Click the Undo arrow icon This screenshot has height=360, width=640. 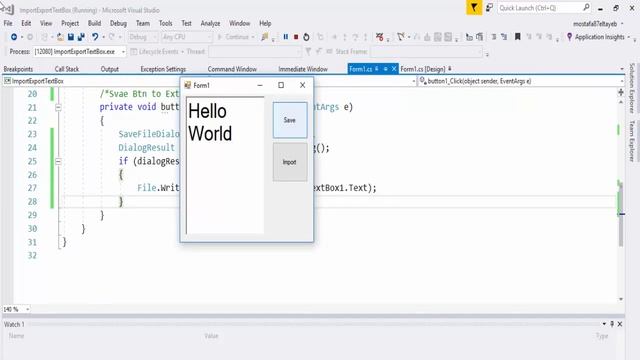(x=95, y=37)
